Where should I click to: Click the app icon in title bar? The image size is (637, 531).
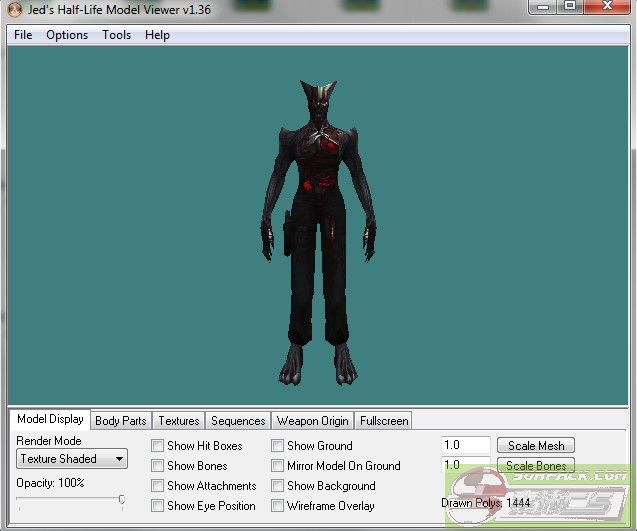point(14,9)
